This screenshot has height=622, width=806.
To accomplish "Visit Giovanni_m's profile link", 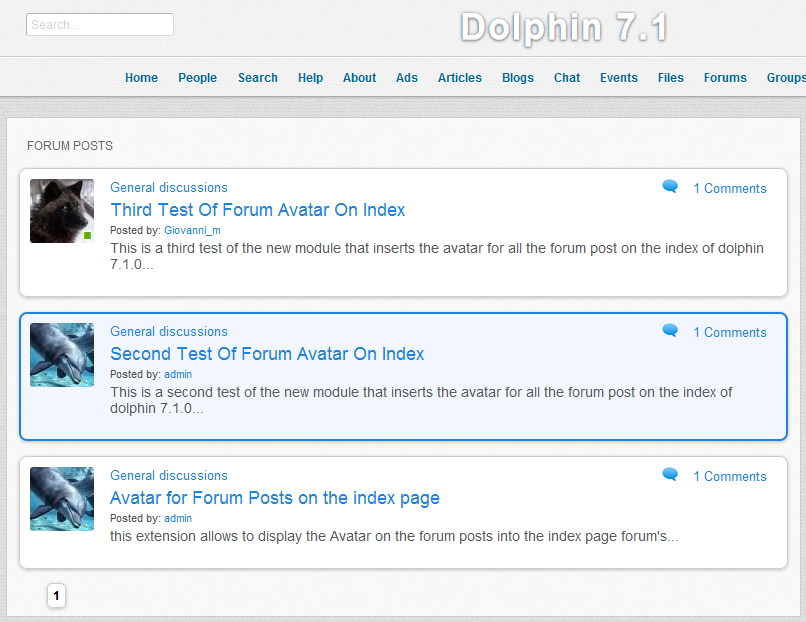I will (x=192, y=231).
